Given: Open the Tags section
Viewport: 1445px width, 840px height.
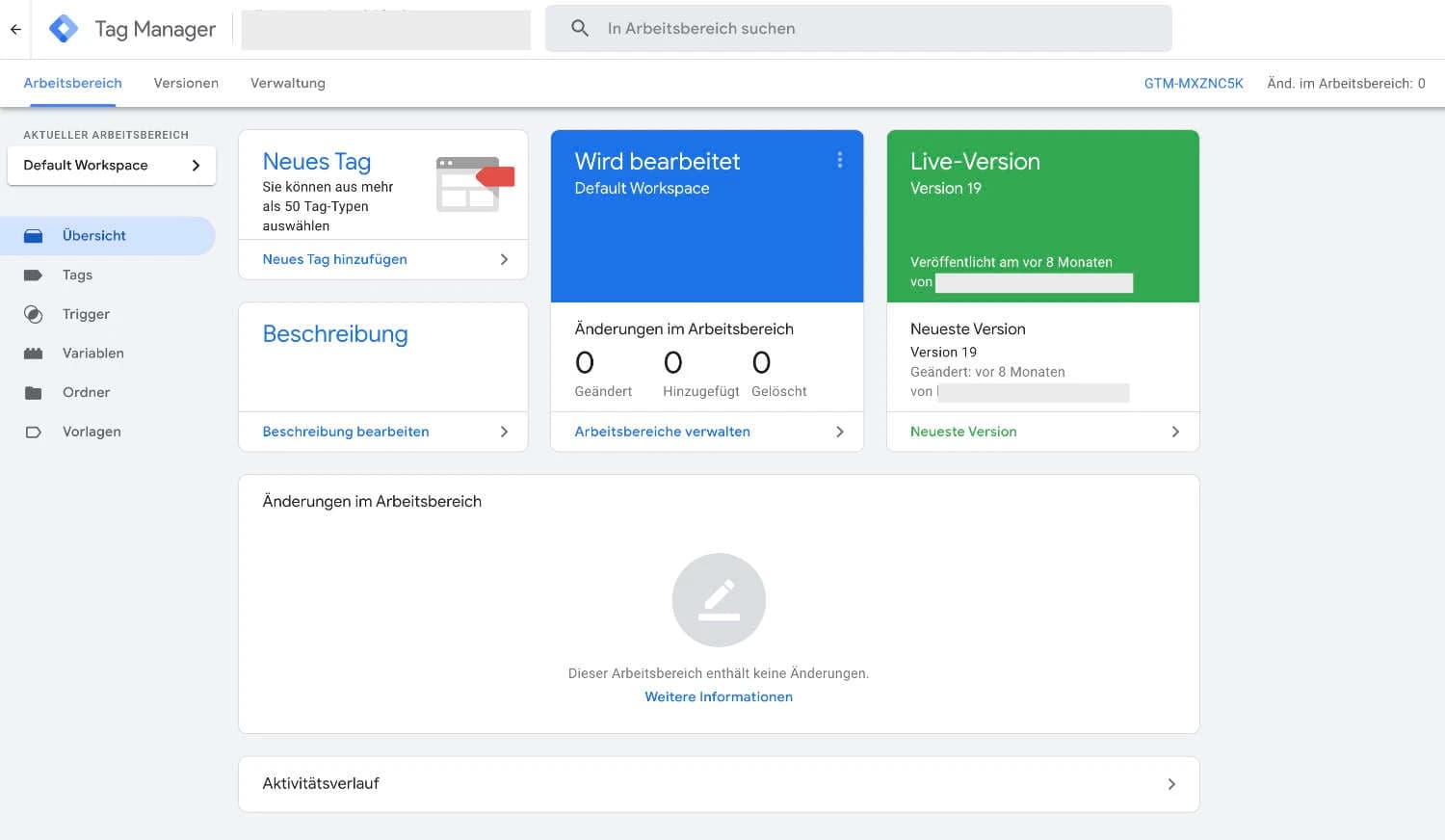Looking at the screenshot, I should click(78, 275).
